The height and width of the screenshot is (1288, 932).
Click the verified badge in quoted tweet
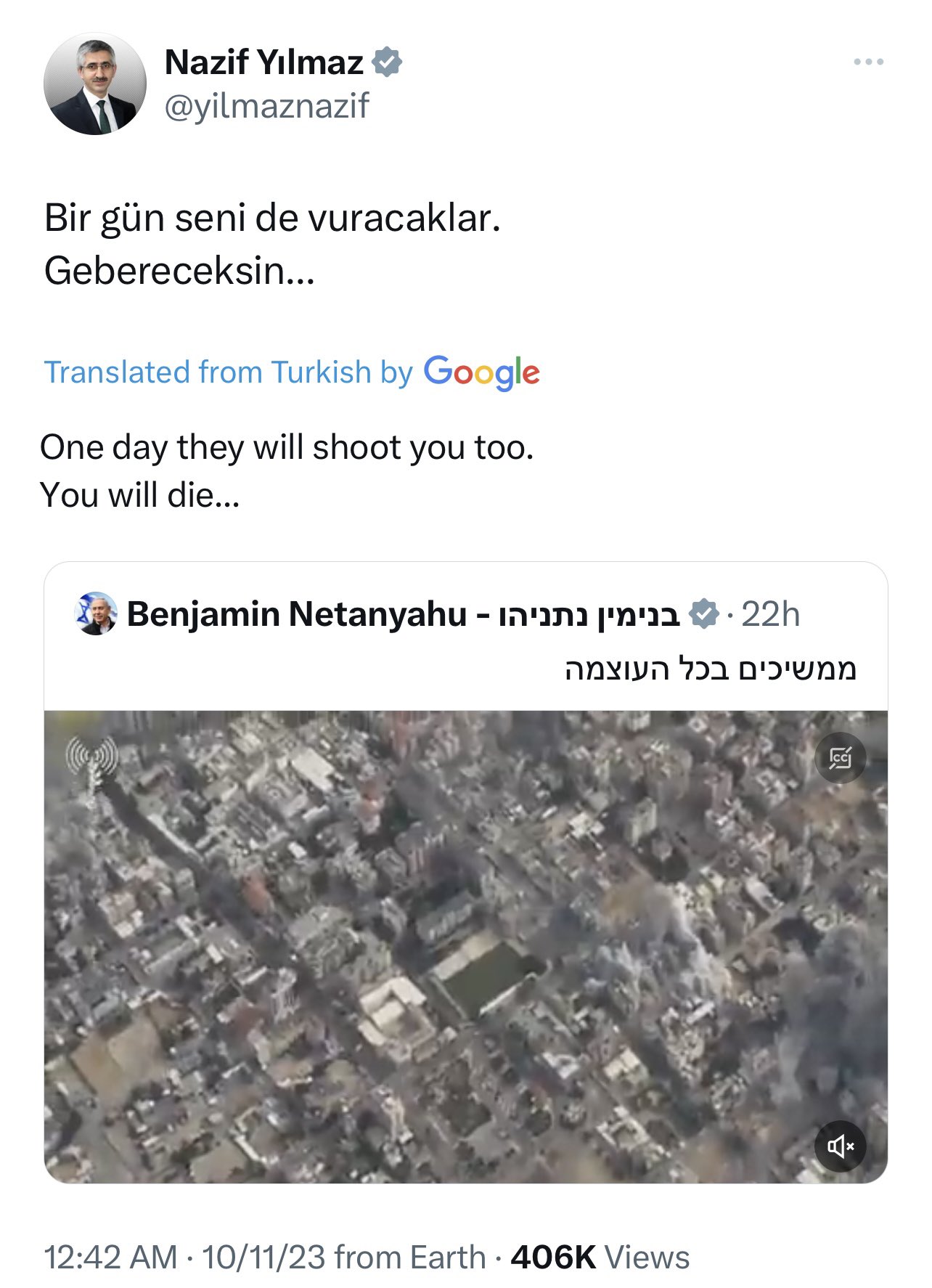[x=703, y=614]
